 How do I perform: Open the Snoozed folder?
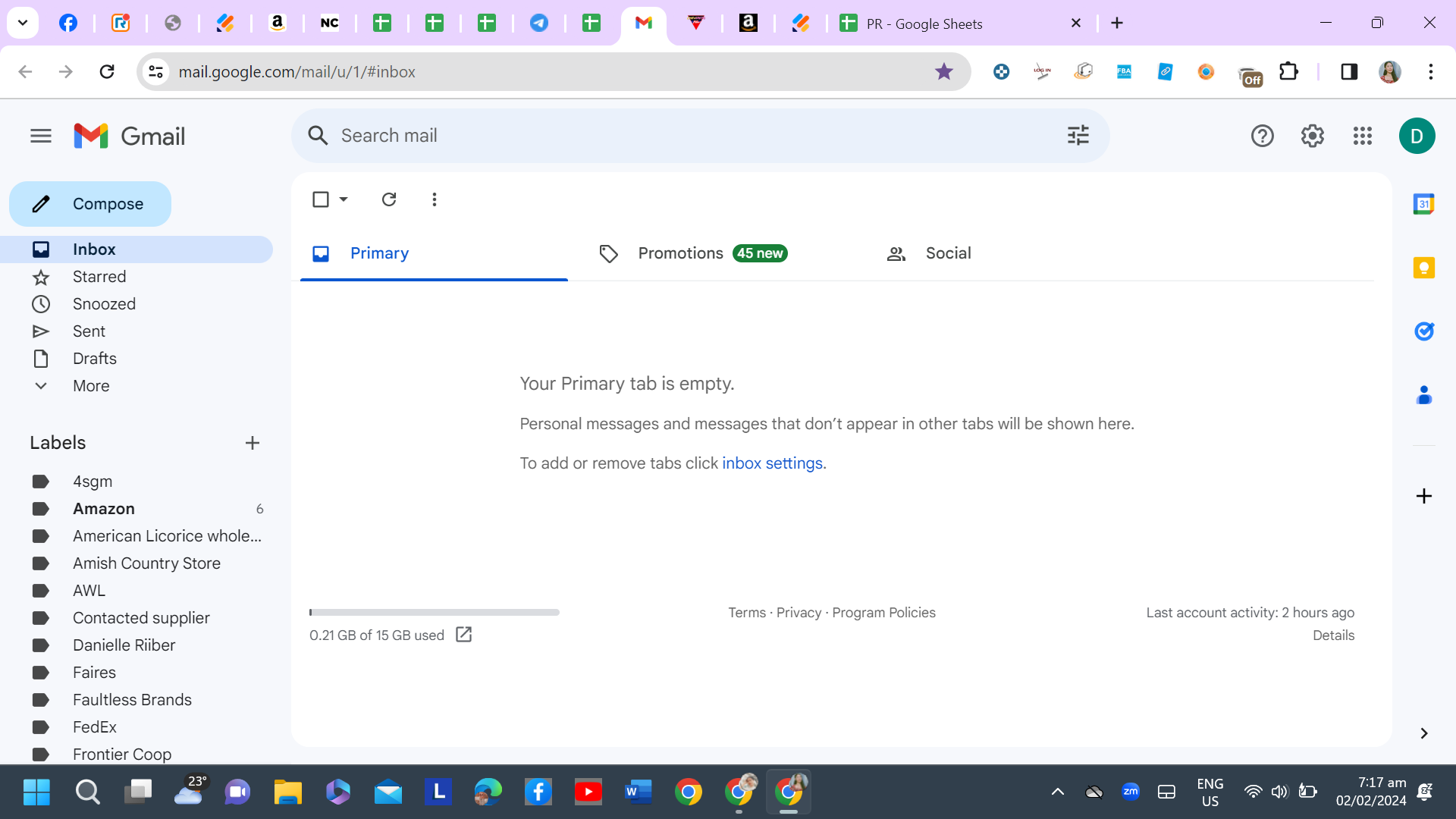(x=136, y=304)
